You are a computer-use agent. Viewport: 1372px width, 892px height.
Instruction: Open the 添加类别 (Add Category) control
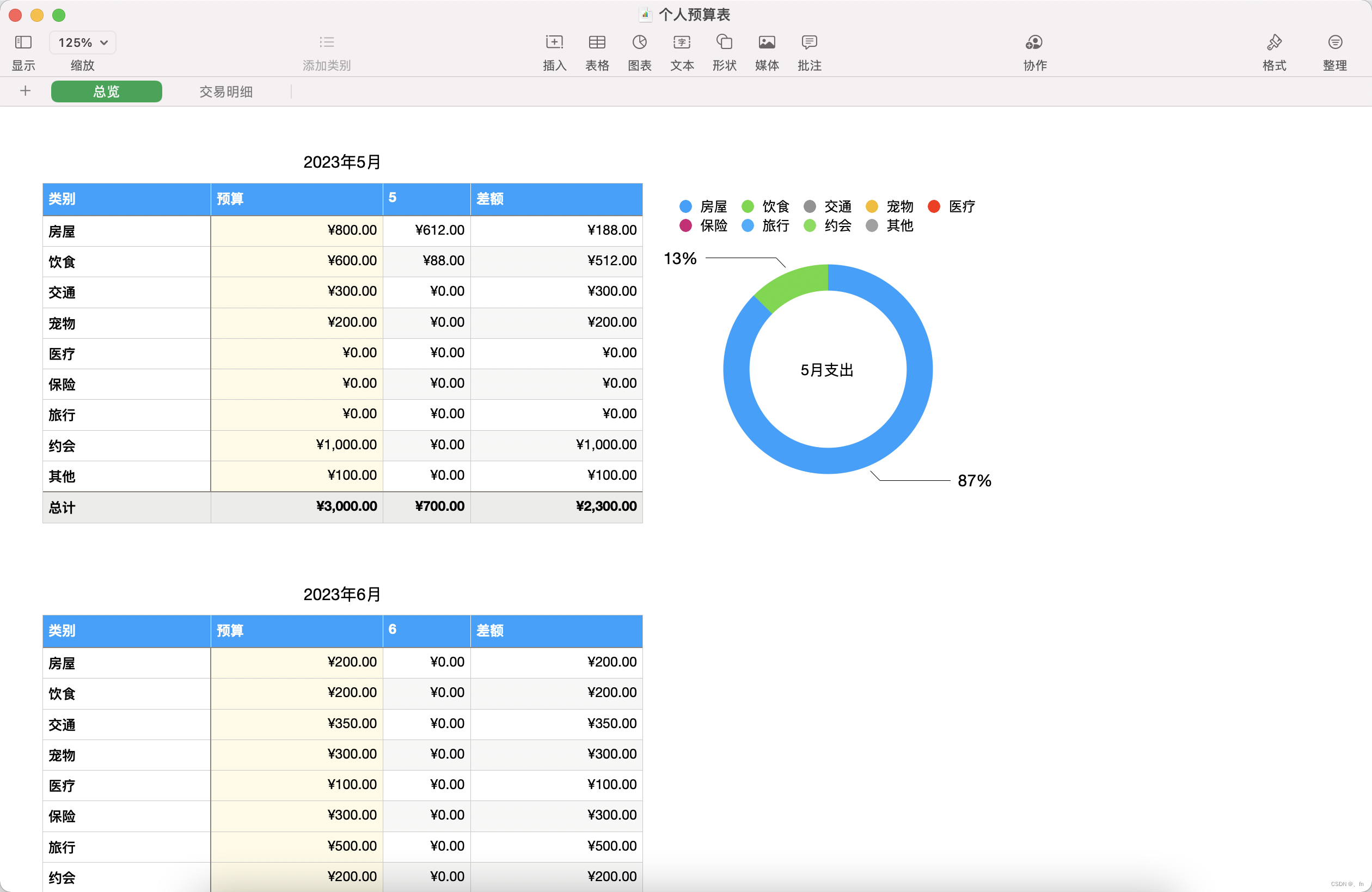[326, 42]
